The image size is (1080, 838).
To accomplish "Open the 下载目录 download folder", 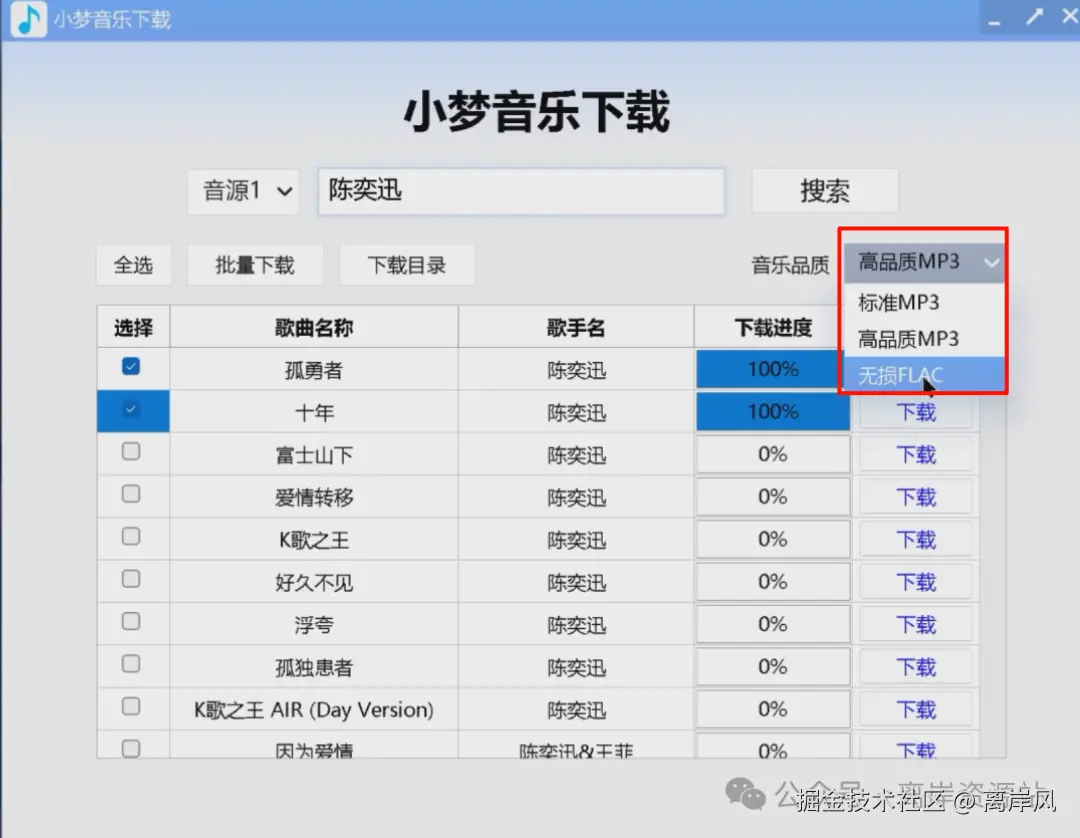I will coord(407,264).
